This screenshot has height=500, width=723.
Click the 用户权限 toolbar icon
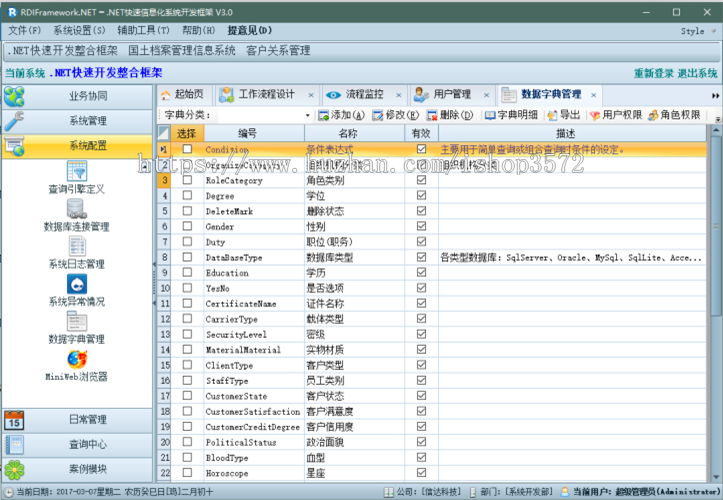595,115
